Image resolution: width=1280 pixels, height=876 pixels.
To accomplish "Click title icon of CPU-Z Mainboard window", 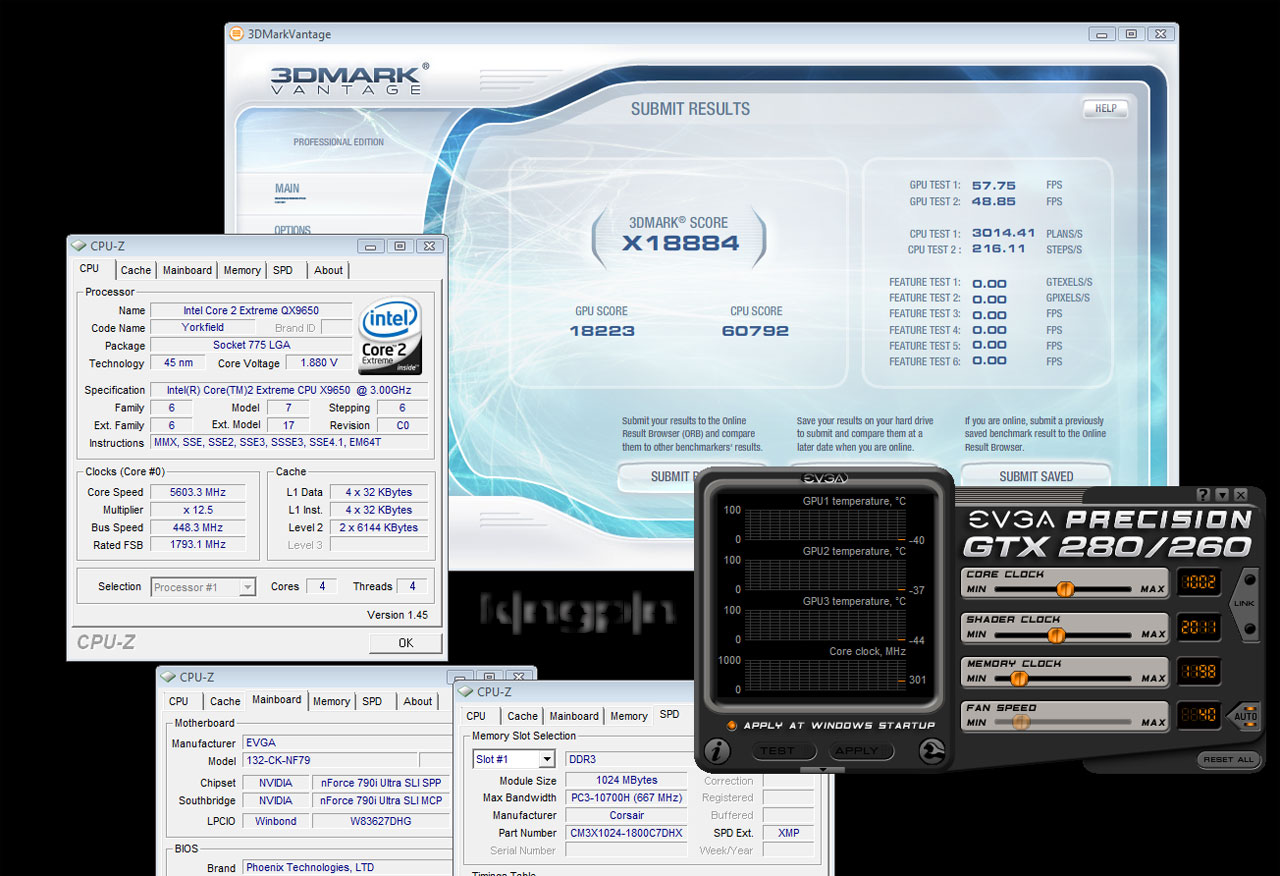I will [168, 677].
